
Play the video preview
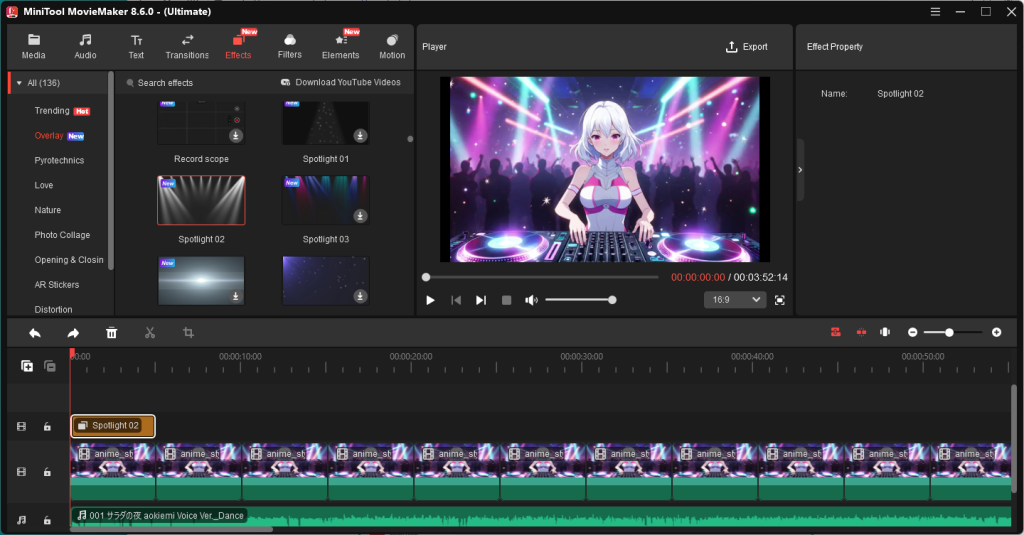click(x=430, y=300)
